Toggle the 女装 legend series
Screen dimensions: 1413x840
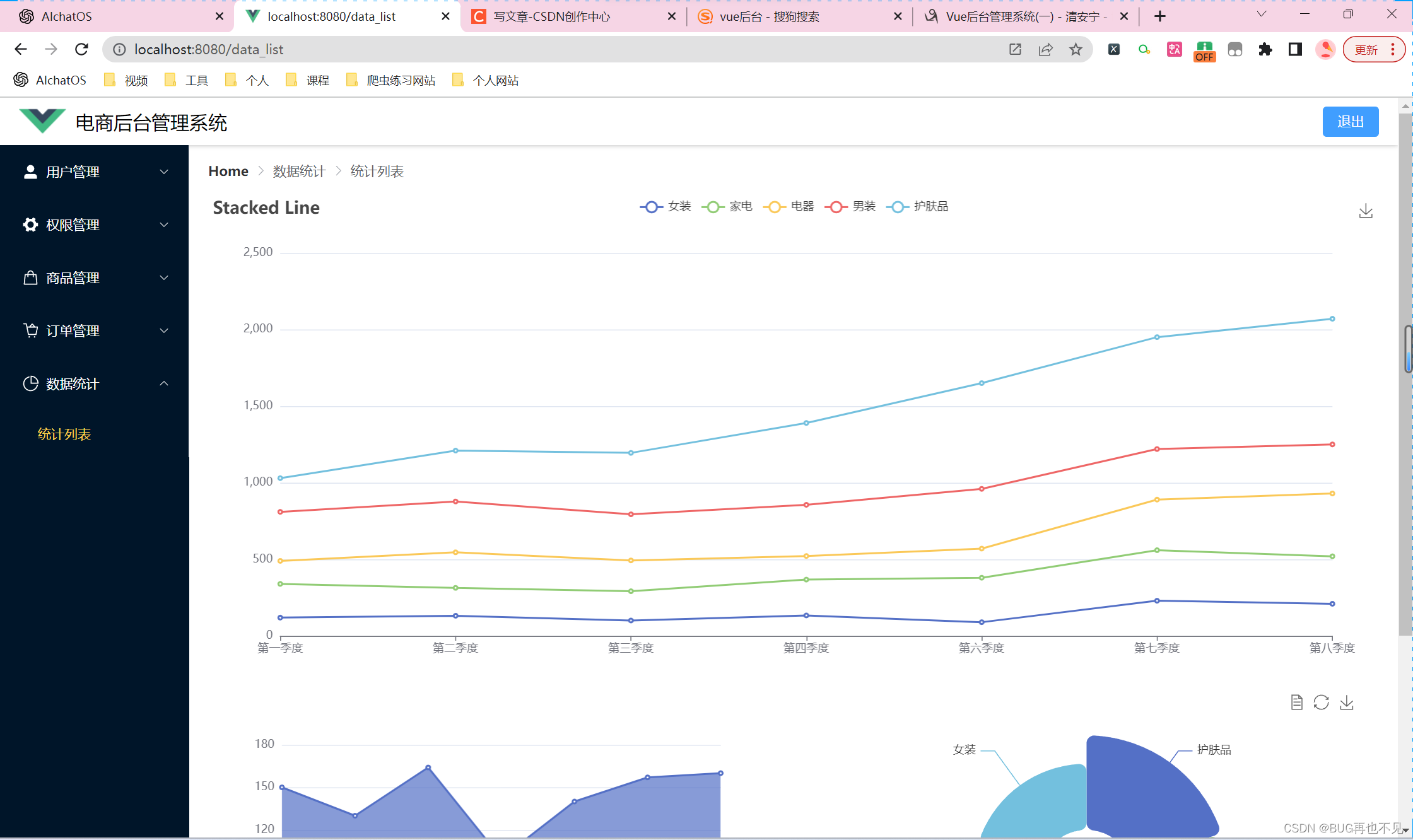point(665,206)
